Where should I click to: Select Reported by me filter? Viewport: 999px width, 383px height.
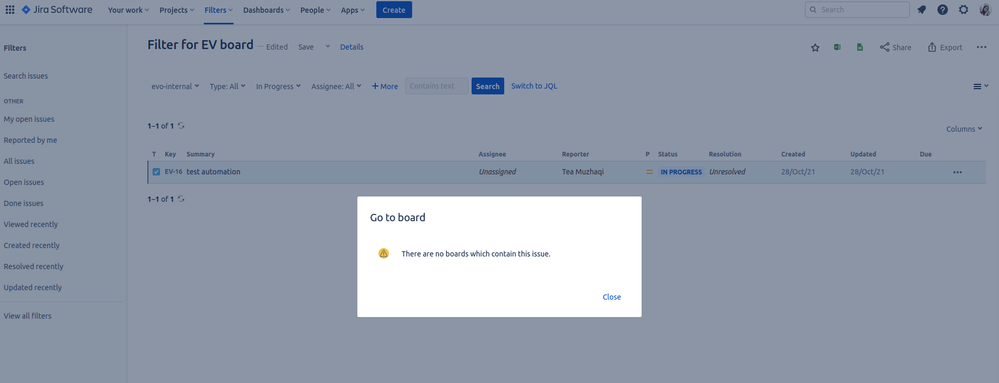[30, 140]
